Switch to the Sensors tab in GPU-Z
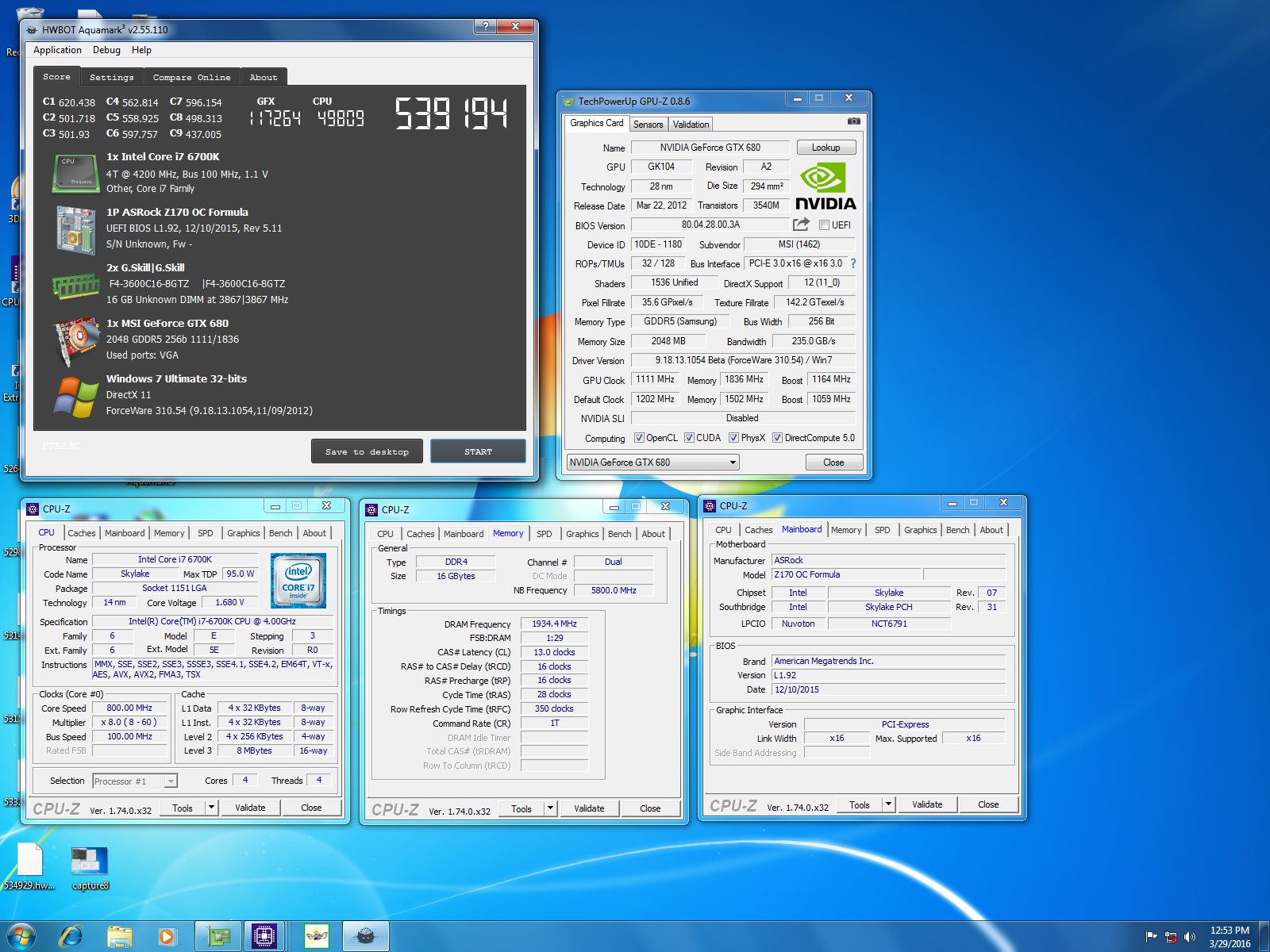The width and height of the screenshot is (1270, 952). click(x=648, y=125)
